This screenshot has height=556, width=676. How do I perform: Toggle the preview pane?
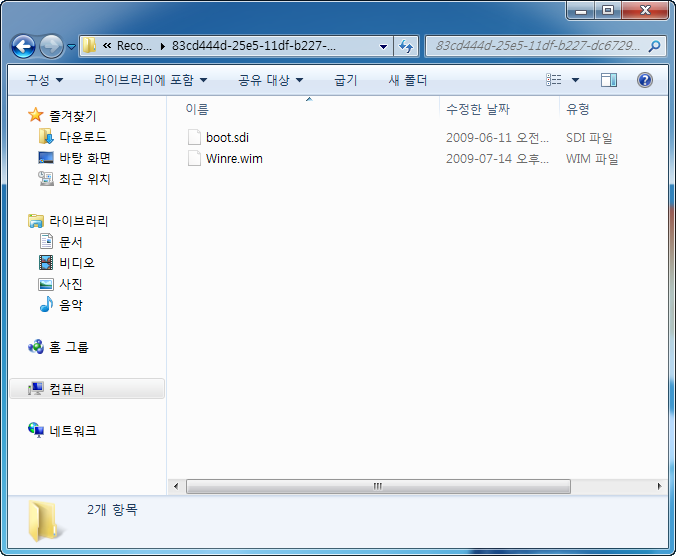click(609, 80)
